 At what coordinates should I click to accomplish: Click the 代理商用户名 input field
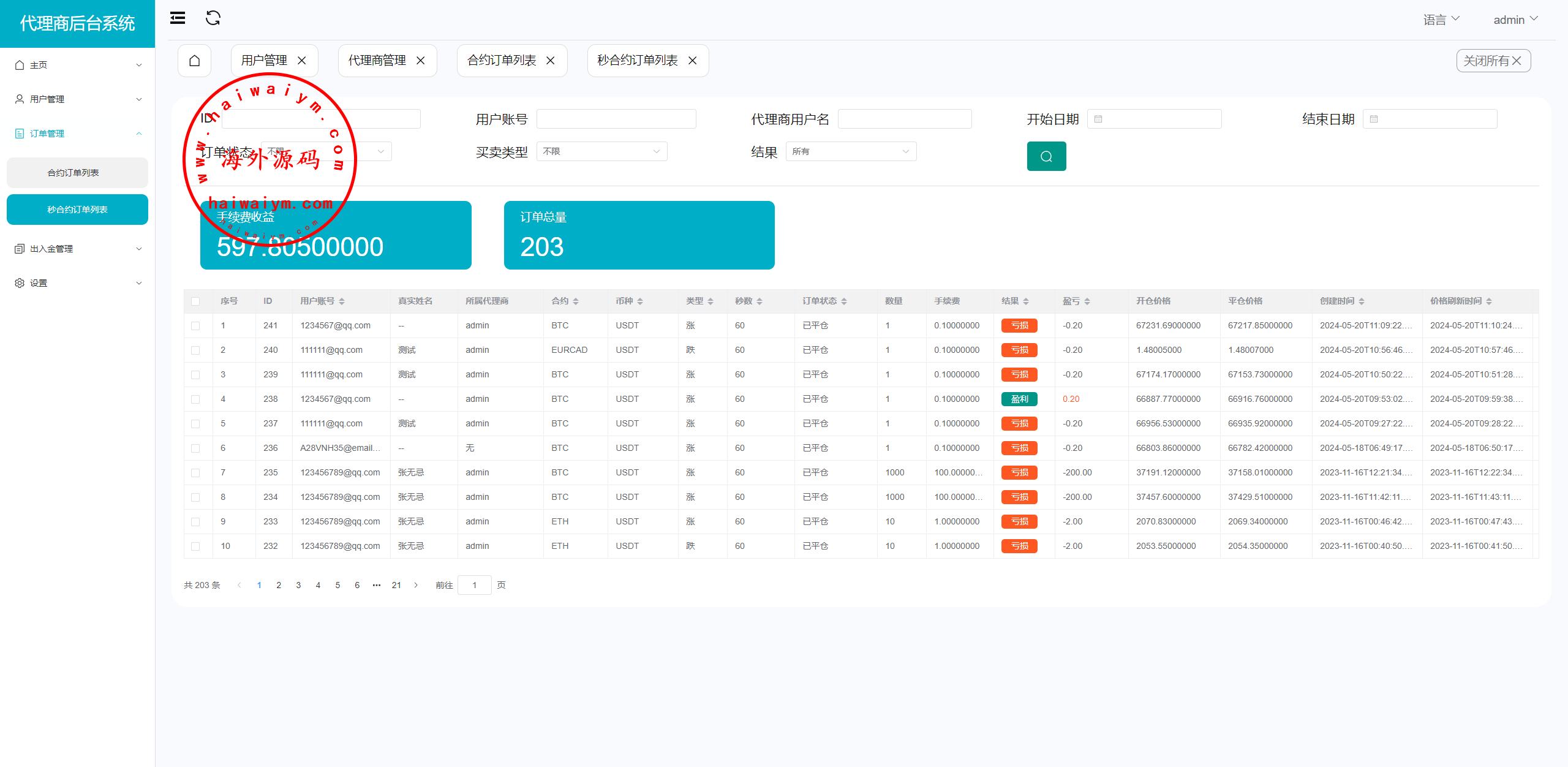904,119
